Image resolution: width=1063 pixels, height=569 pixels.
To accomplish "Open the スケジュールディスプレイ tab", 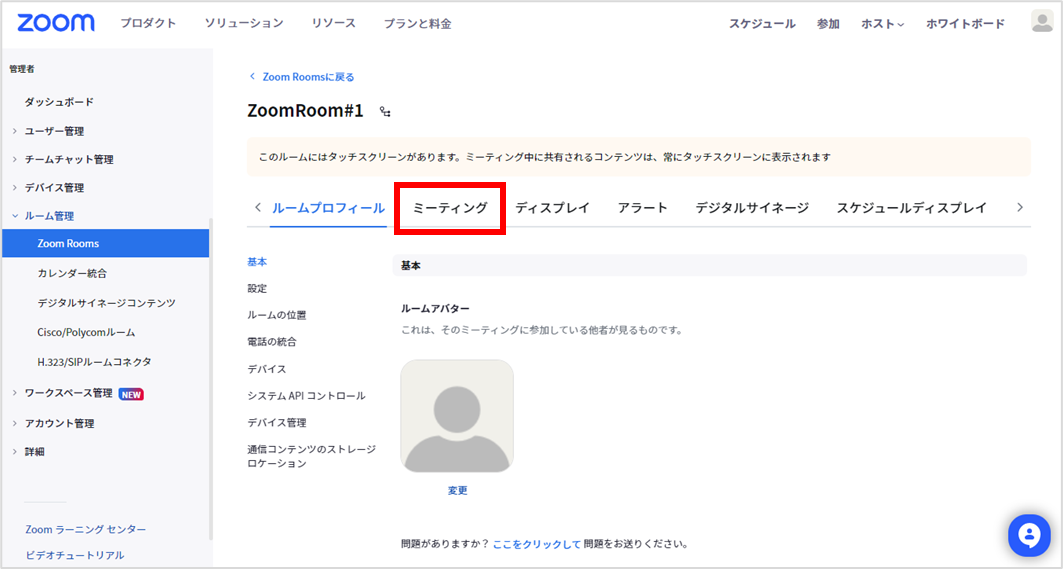I will click(911, 208).
